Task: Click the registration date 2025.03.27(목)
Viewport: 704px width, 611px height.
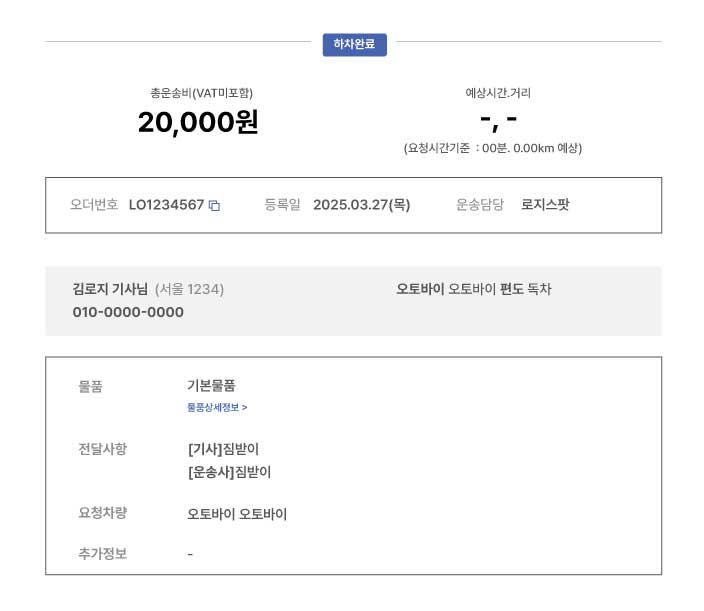Action: [361, 205]
